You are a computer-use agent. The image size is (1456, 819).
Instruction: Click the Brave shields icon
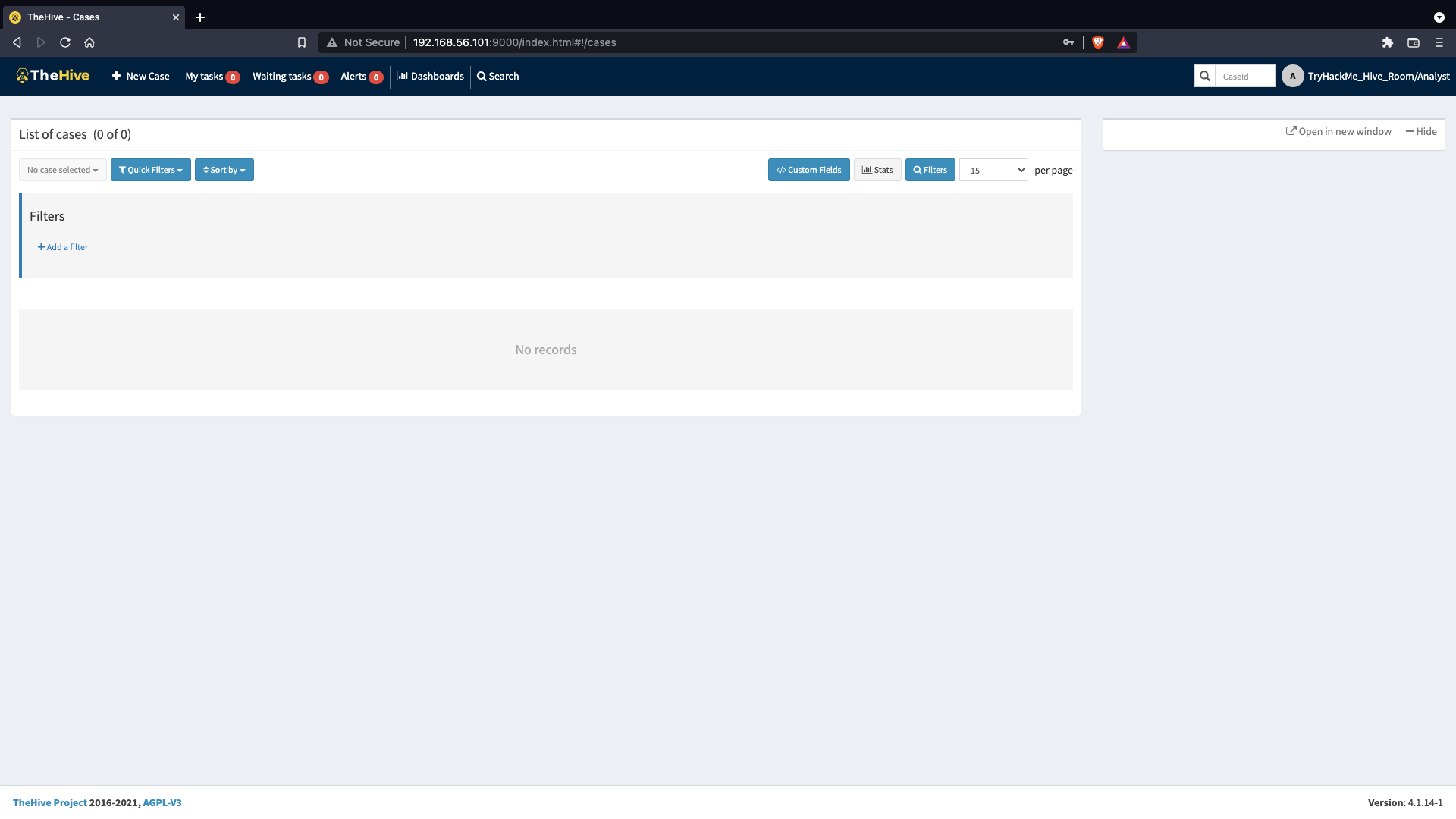tap(1097, 42)
